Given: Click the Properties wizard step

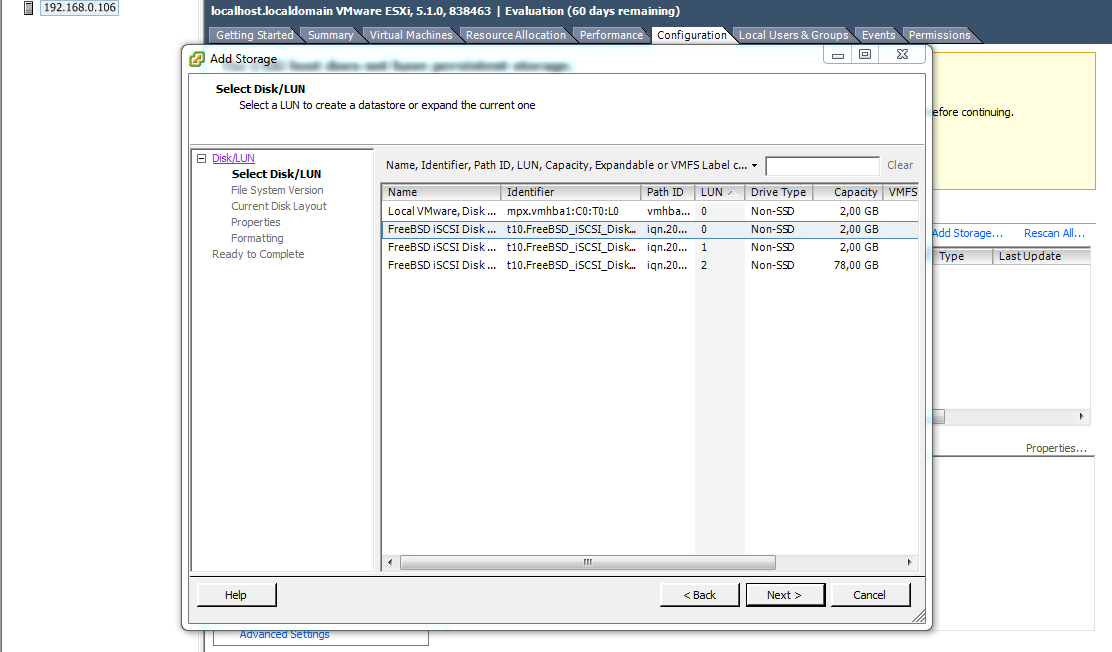Looking at the screenshot, I should (x=256, y=222).
